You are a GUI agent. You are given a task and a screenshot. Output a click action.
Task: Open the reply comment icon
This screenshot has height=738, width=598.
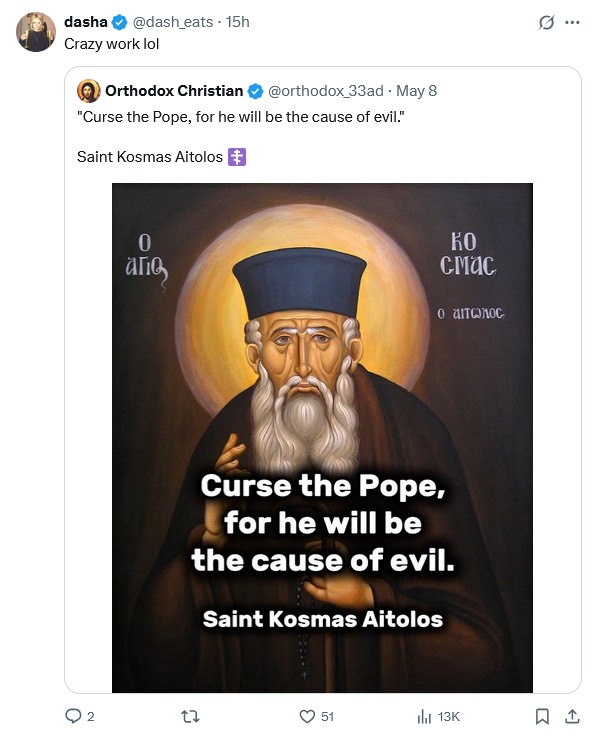click(73, 716)
